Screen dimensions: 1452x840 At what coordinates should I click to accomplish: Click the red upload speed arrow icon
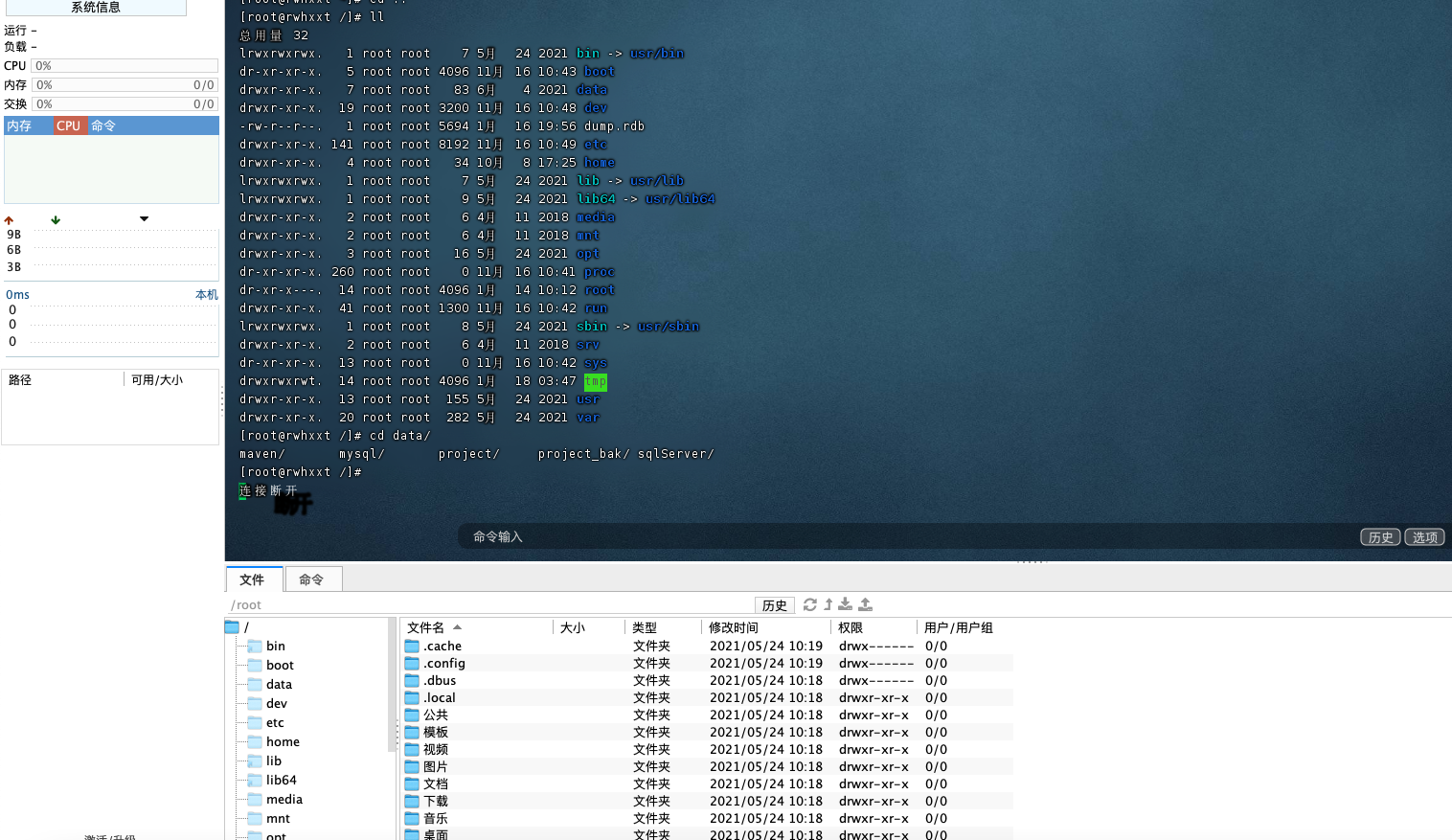pyautogui.click(x=9, y=220)
